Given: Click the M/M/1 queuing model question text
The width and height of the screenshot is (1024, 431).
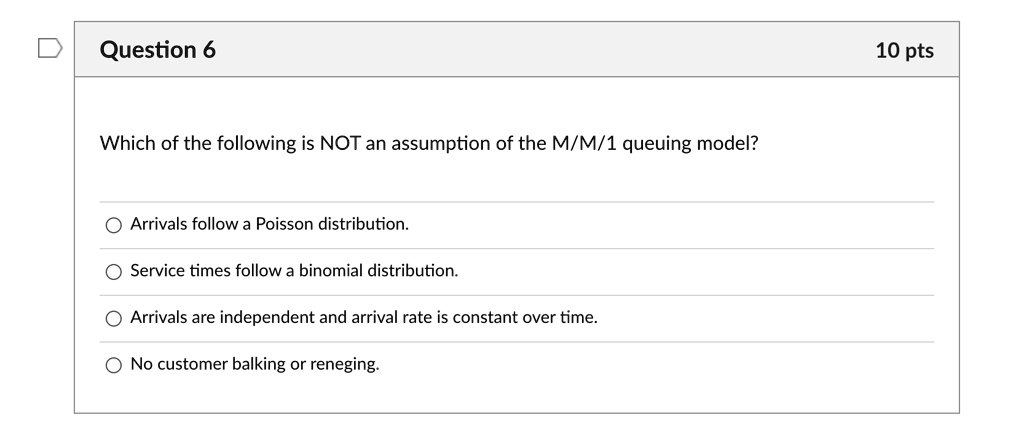Looking at the screenshot, I should (x=429, y=143).
